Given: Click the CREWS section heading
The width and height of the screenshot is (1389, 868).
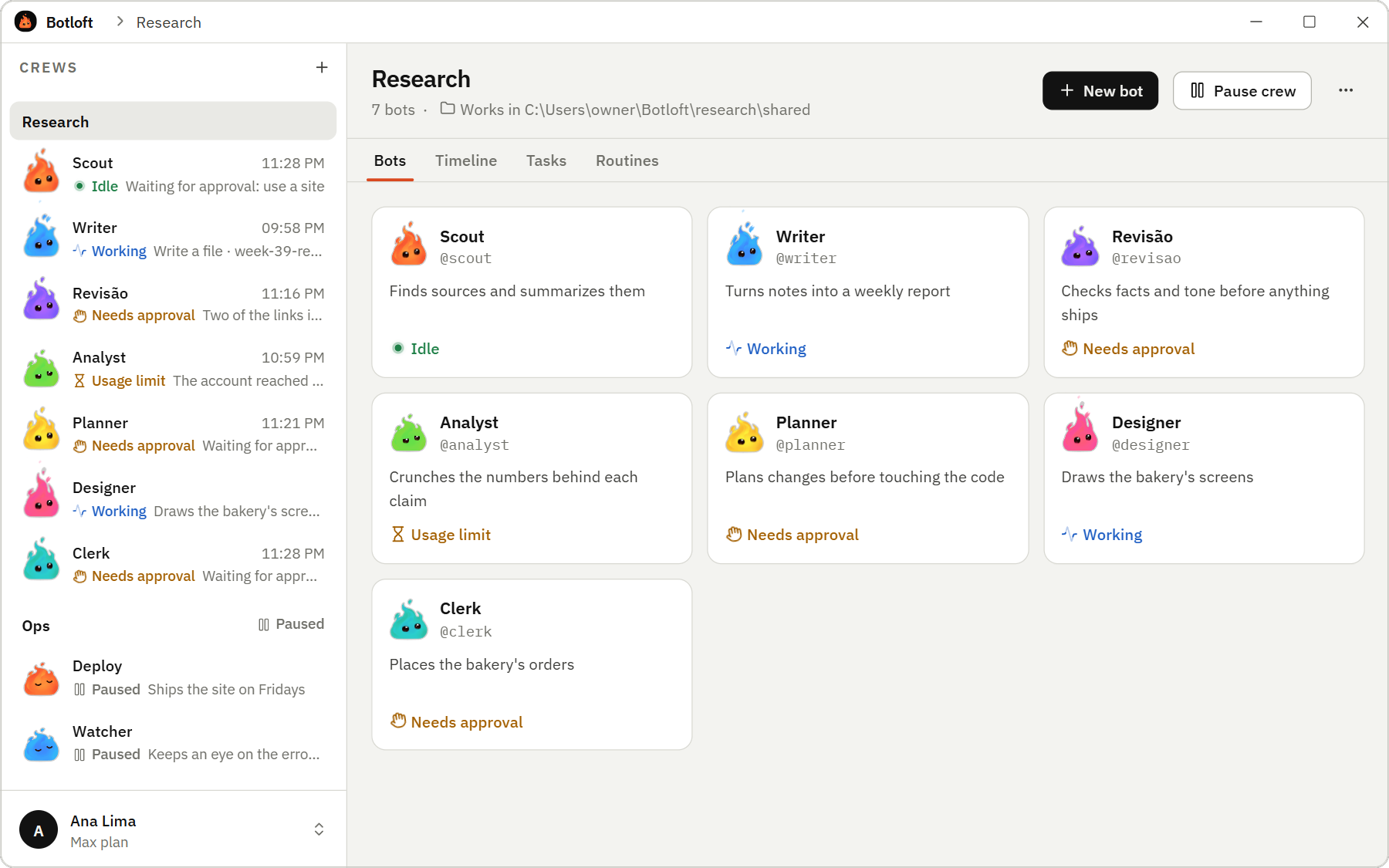Looking at the screenshot, I should click(48, 68).
